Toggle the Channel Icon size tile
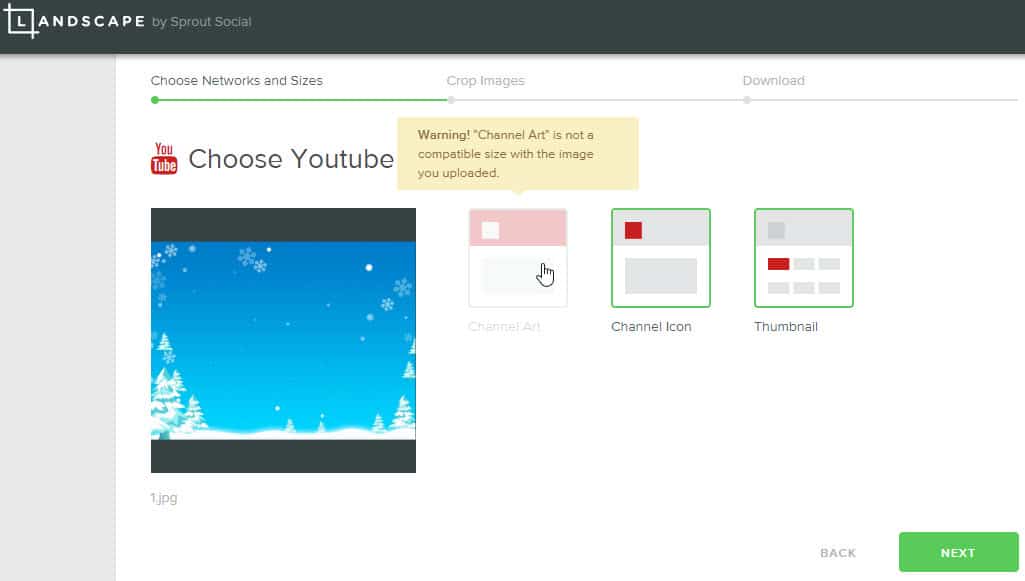 (x=660, y=257)
